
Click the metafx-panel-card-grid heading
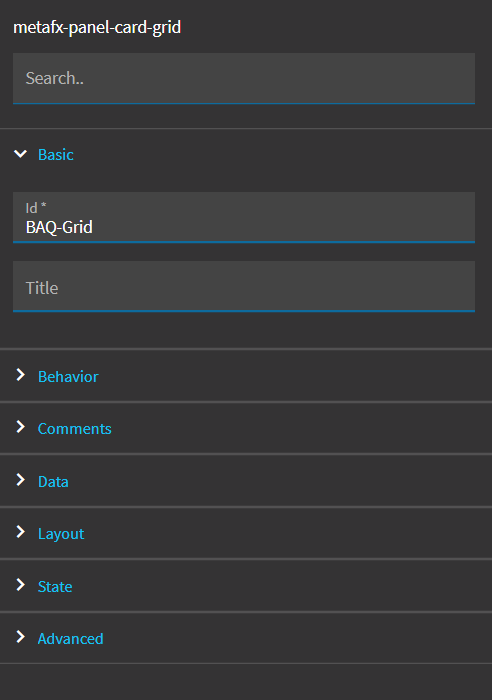[97, 28]
